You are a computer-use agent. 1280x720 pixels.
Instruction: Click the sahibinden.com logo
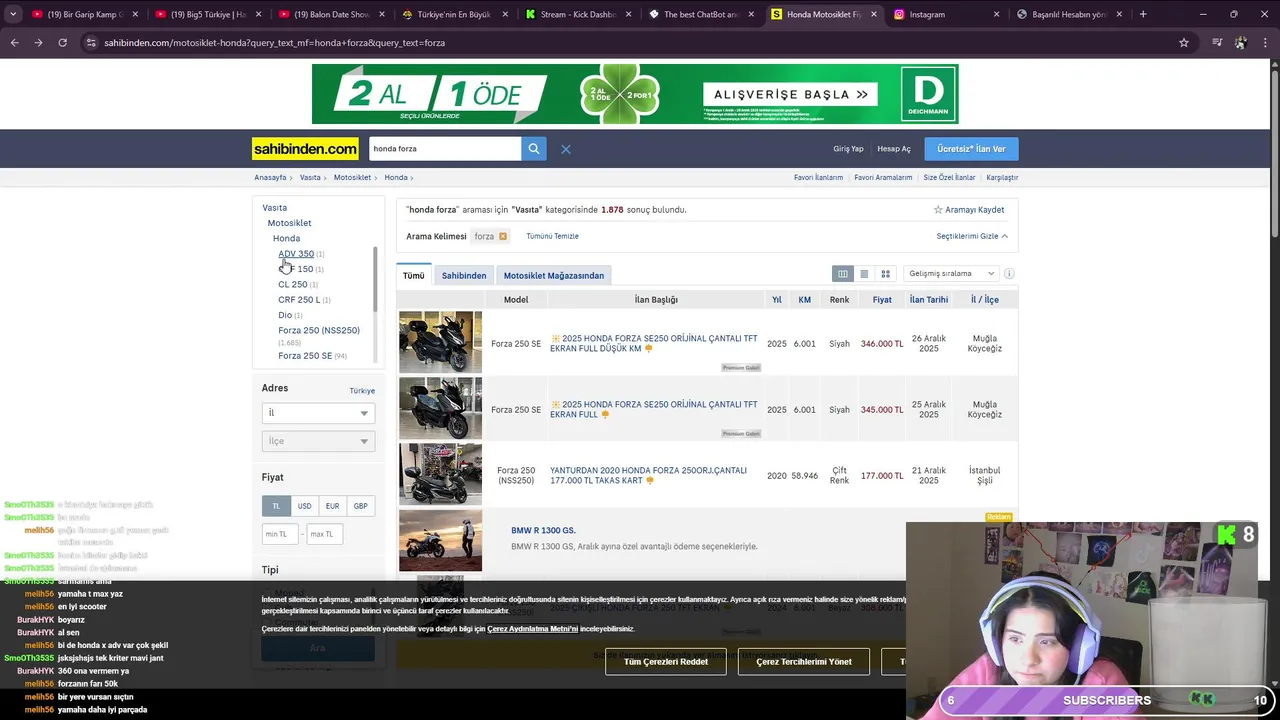[x=305, y=149]
